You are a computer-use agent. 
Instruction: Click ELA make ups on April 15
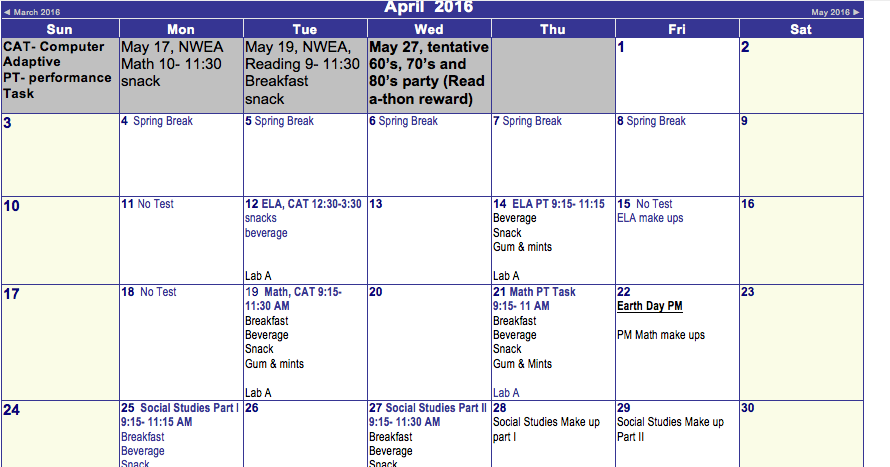pos(650,218)
